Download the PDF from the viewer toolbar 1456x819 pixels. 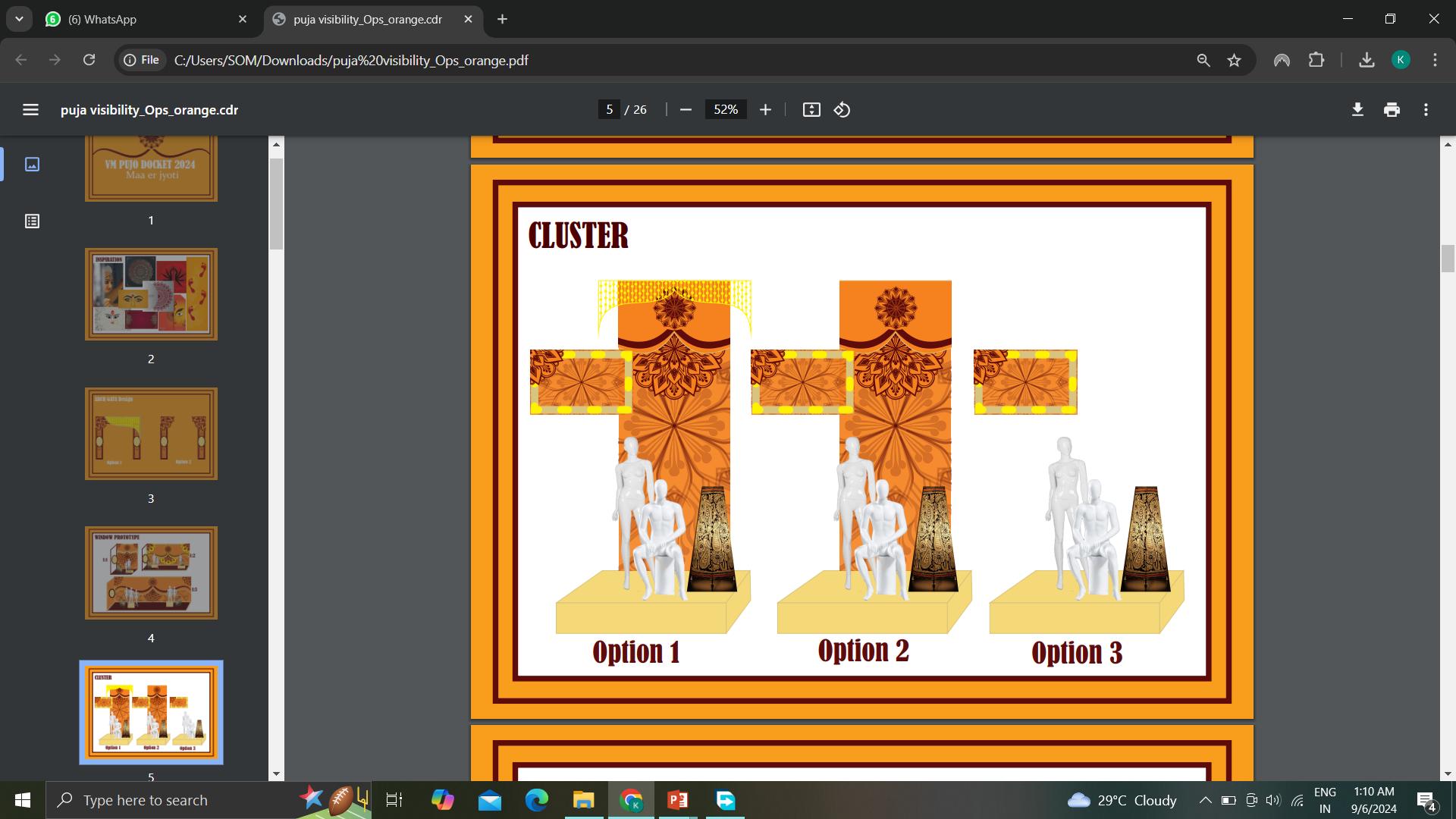click(1357, 110)
